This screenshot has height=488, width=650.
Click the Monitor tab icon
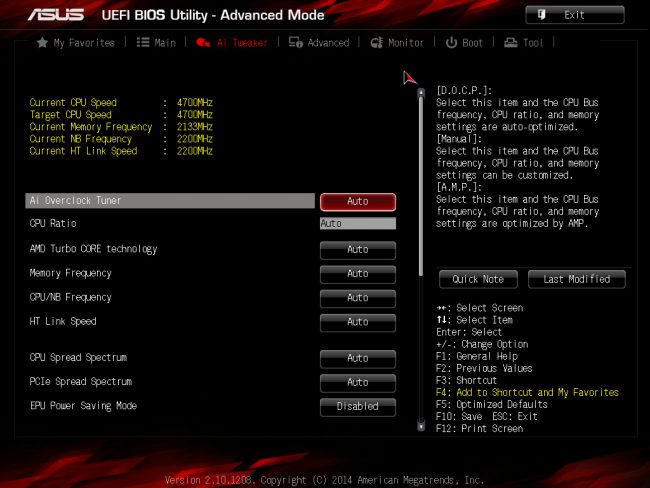coord(376,43)
